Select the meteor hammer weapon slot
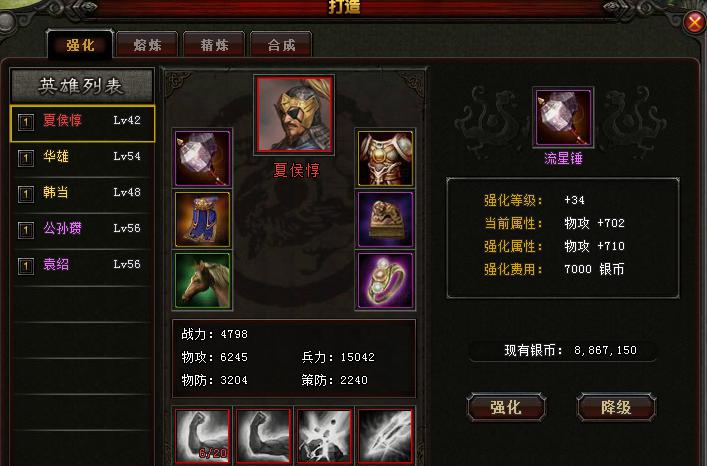The width and height of the screenshot is (707, 466). point(202,158)
